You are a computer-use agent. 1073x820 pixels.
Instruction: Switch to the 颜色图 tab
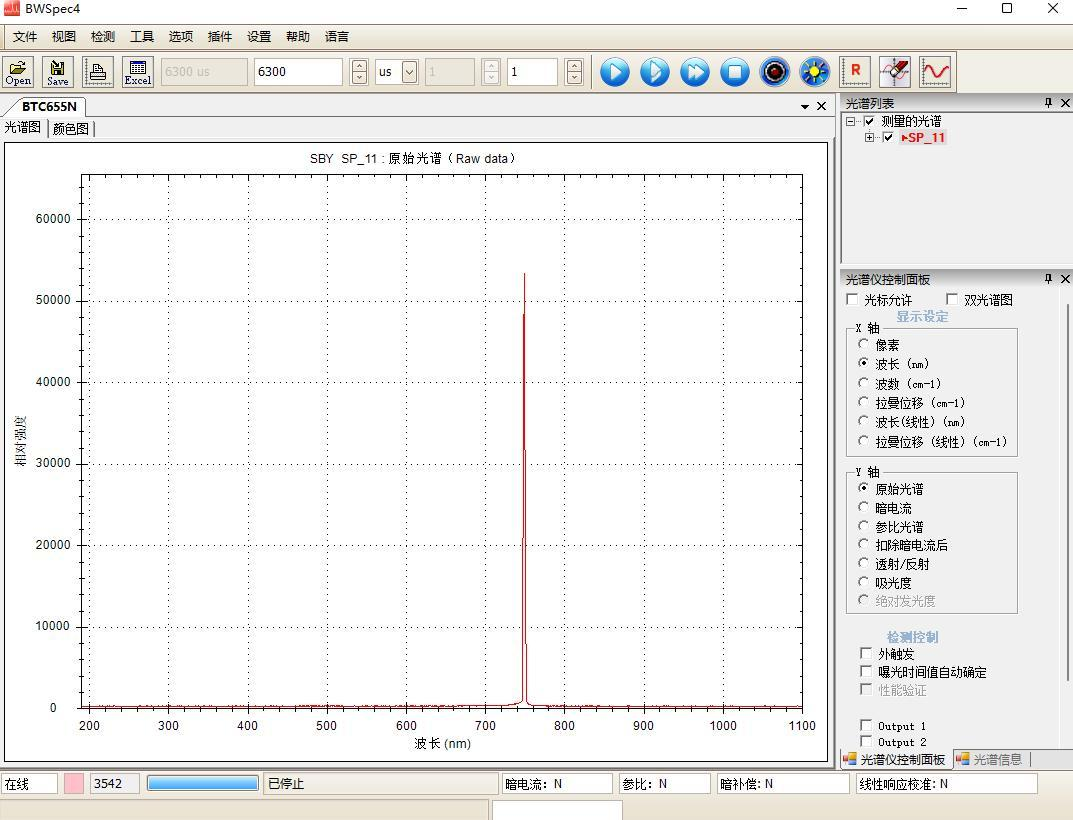71,128
